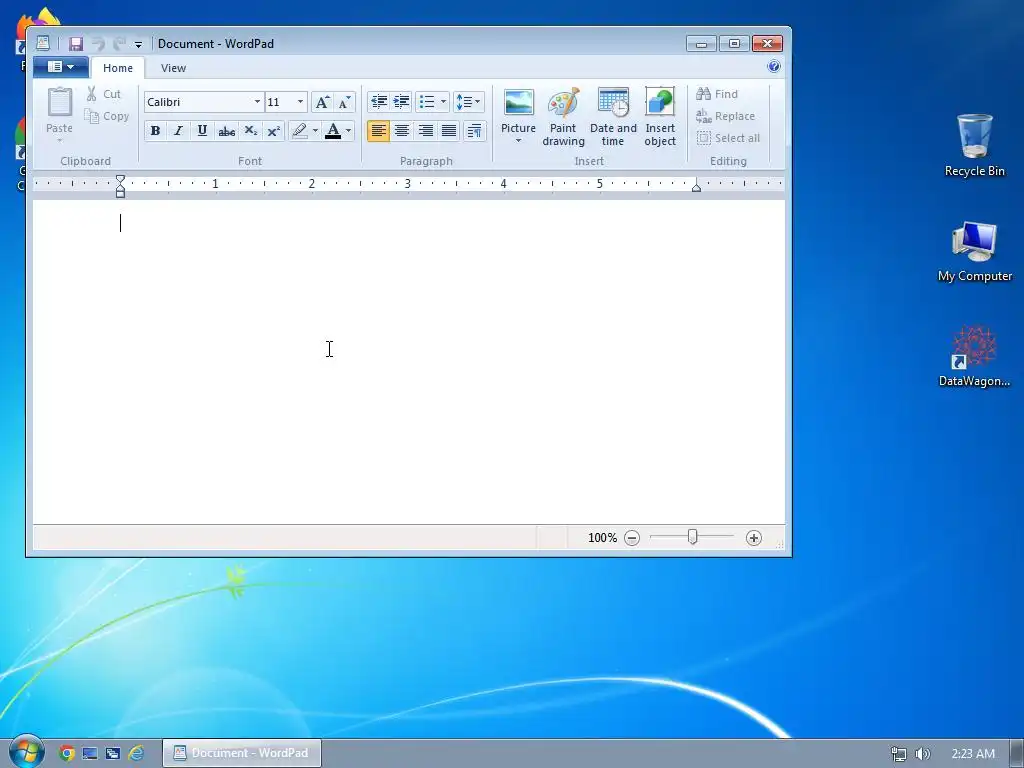Open line spacing dropdown
The height and width of the screenshot is (768, 1024).
tap(468, 102)
